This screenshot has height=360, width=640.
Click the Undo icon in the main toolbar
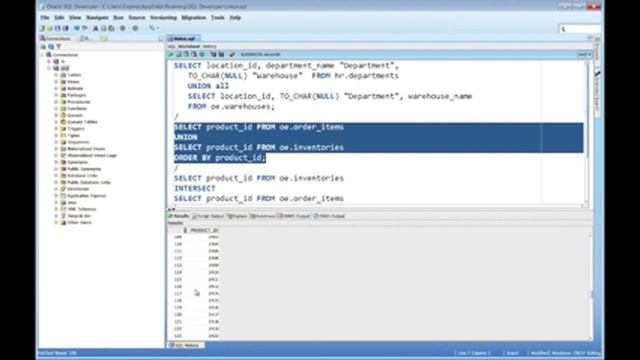pyautogui.click(x=76, y=28)
